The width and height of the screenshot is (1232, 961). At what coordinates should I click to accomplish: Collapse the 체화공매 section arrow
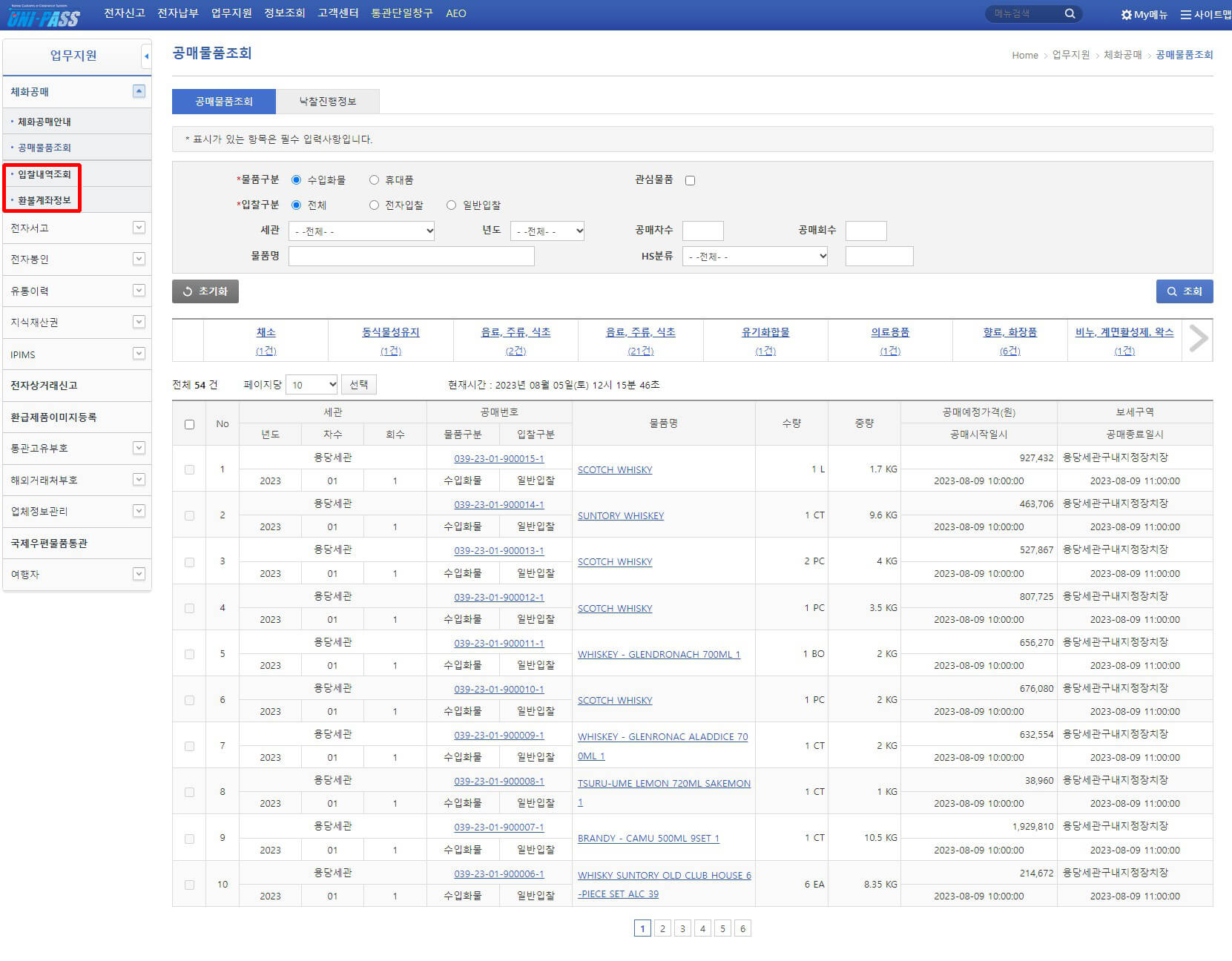click(x=139, y=91)
